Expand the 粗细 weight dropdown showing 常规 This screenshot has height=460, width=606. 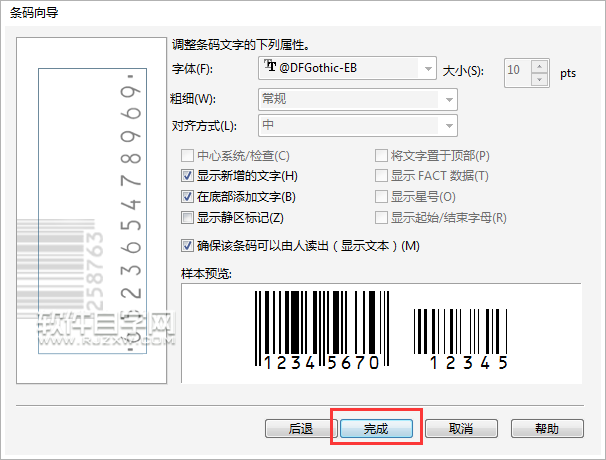[x=357, y=99]
